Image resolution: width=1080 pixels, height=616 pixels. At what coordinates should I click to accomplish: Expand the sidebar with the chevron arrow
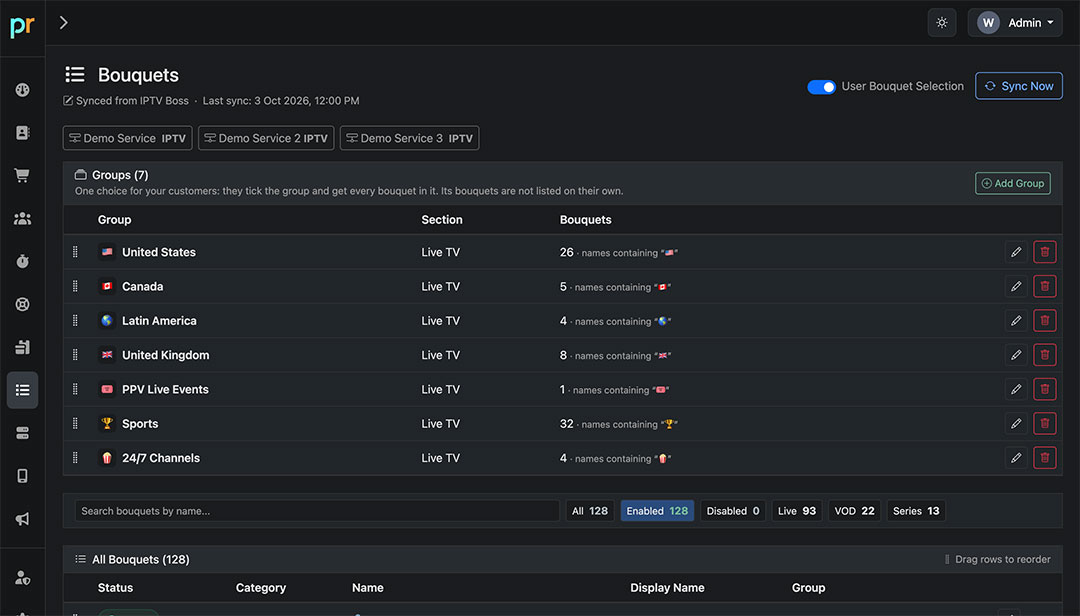pyautogui.click(x=63, y=23)
